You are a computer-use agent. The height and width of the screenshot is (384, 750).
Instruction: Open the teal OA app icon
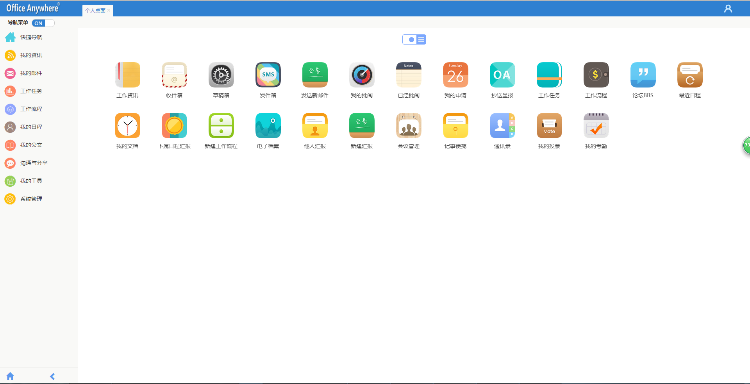(x=502, y=75)
